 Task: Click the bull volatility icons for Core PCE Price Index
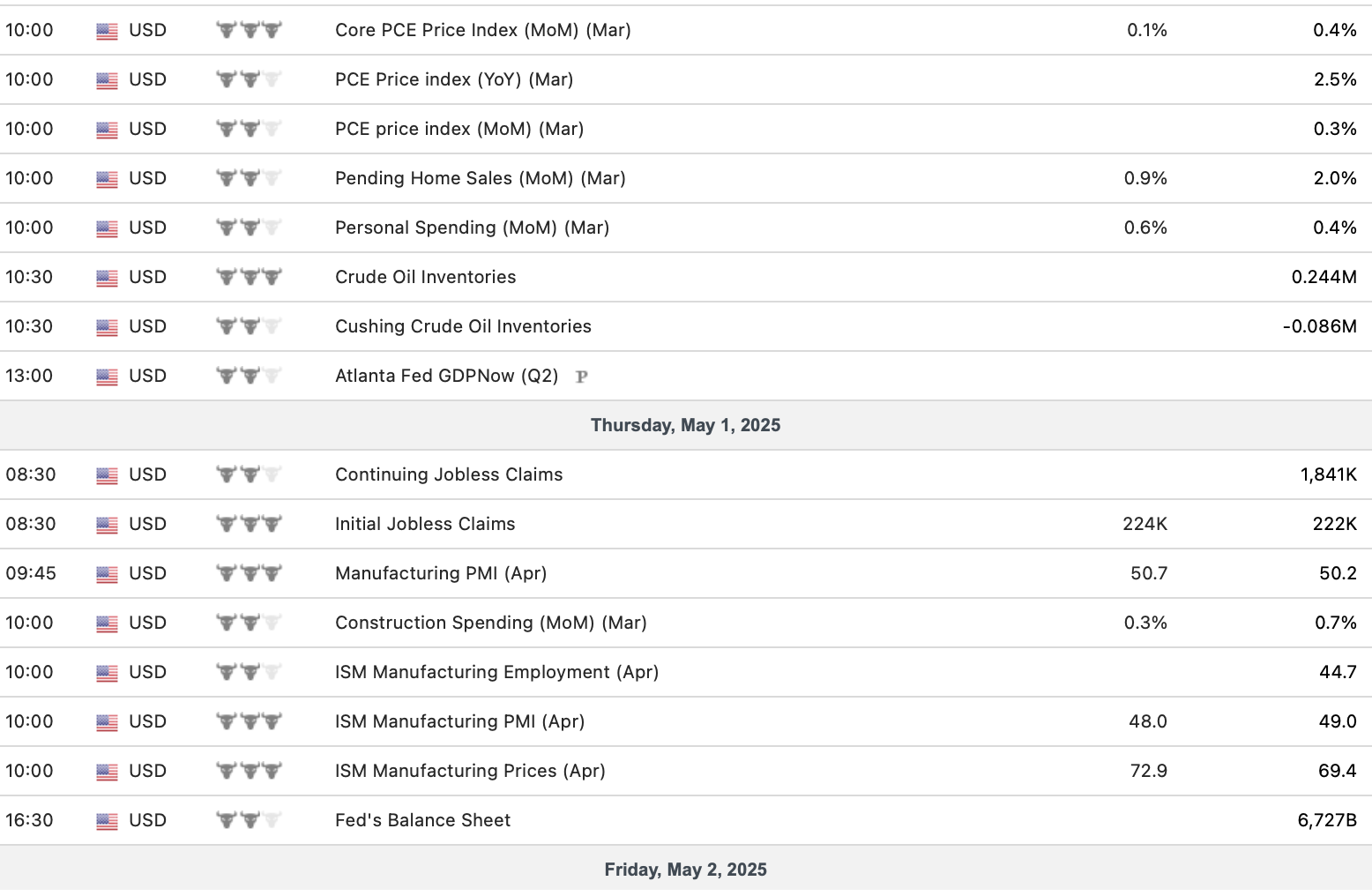tap(249, 30)
